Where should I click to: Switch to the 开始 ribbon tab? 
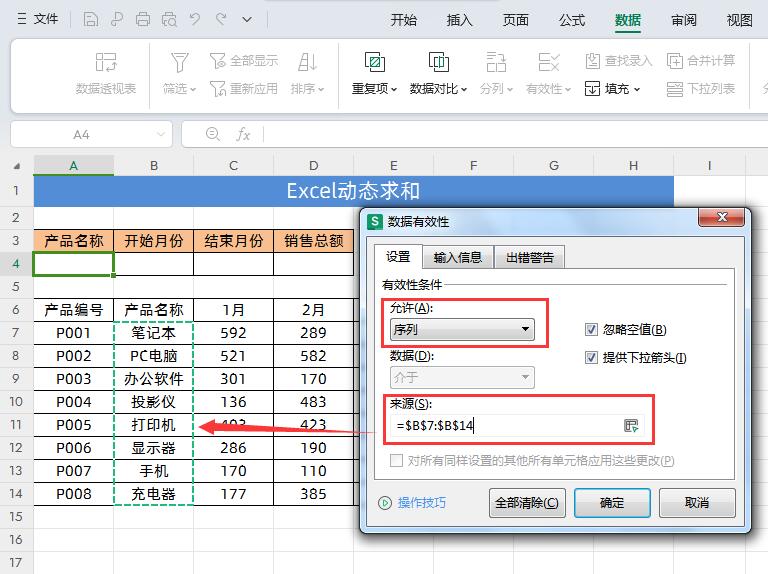(x=404, y=20)
